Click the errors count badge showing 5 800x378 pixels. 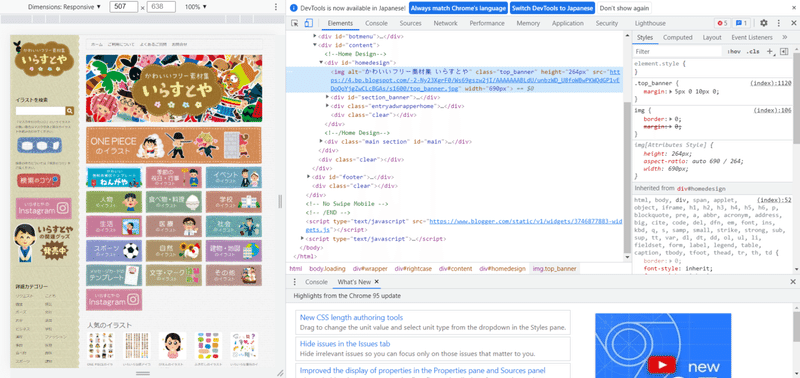tap(722, 23)
